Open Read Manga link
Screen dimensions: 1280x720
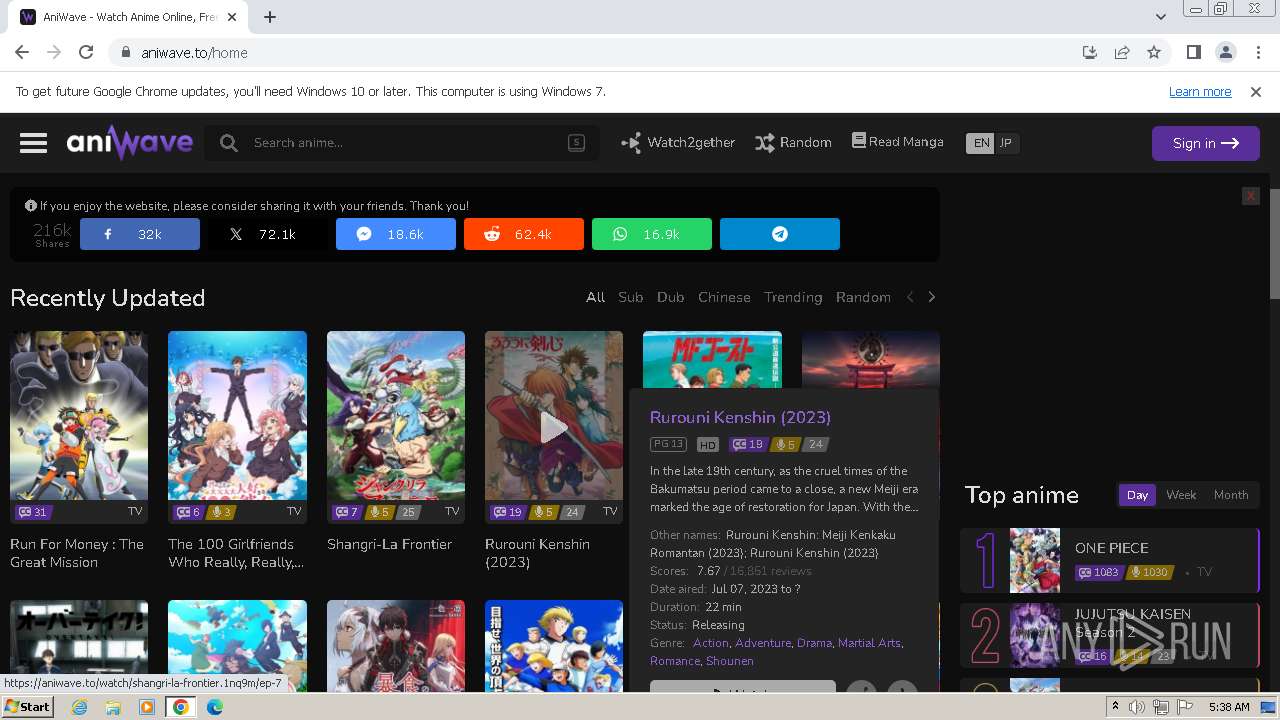point(898,142)
